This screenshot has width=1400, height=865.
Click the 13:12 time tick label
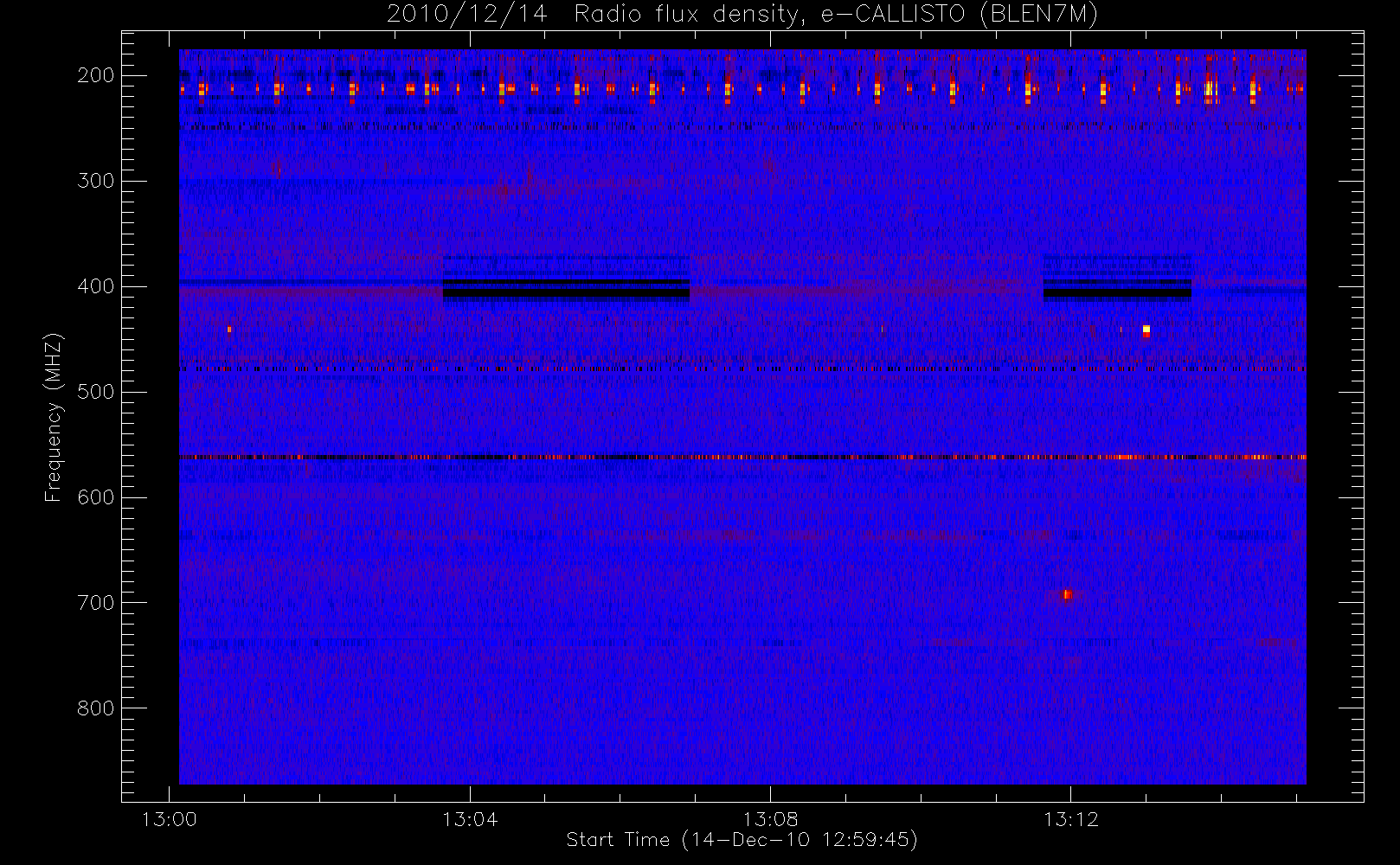(x=1071, y=819)
